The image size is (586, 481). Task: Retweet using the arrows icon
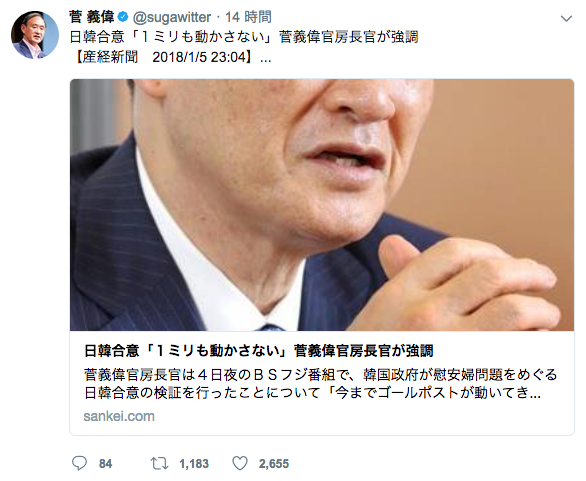[x=160, y=463]
